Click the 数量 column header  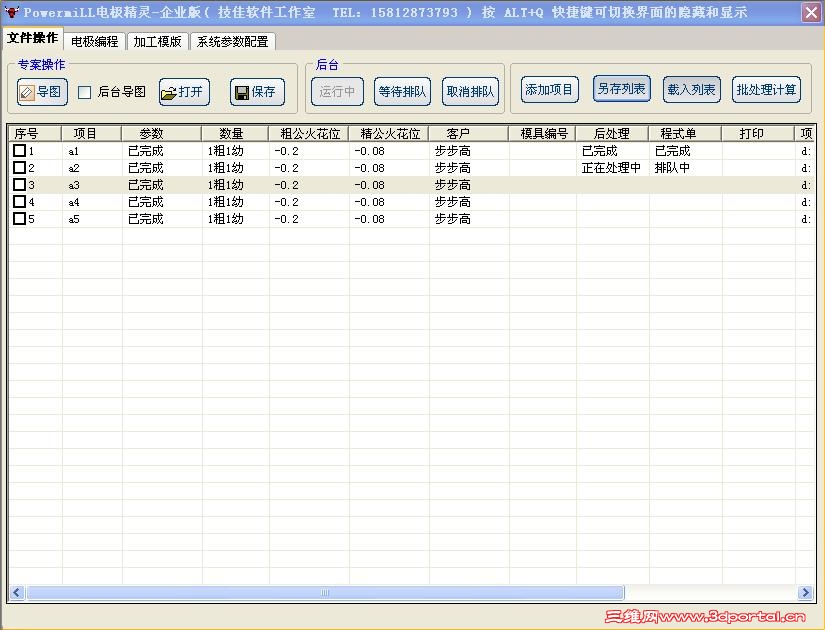point(235,134)
